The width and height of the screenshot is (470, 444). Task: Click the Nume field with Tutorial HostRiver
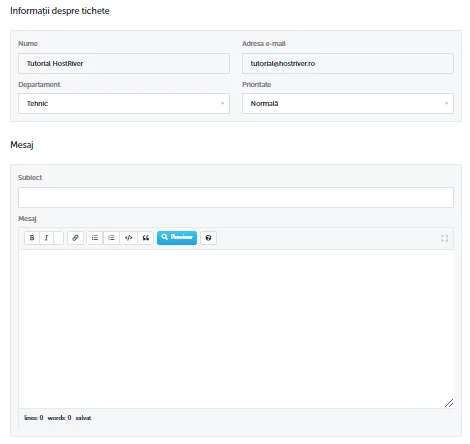[x=124, y=64]
